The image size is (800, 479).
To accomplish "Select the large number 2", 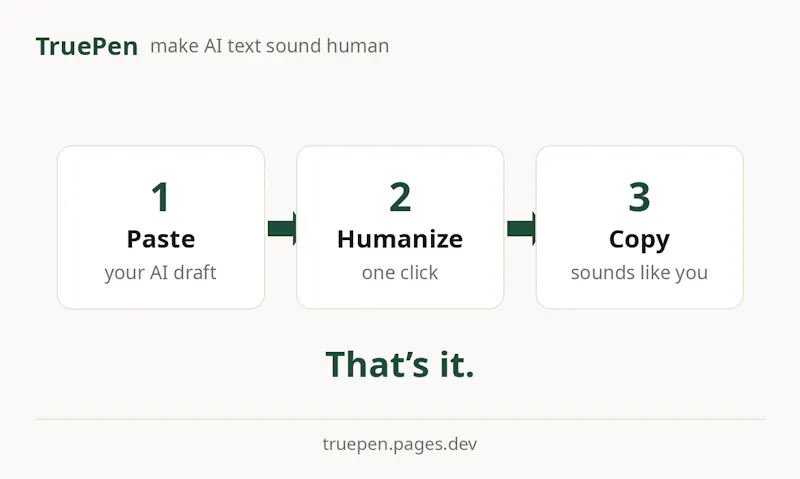I will click(x=400, y=197).
